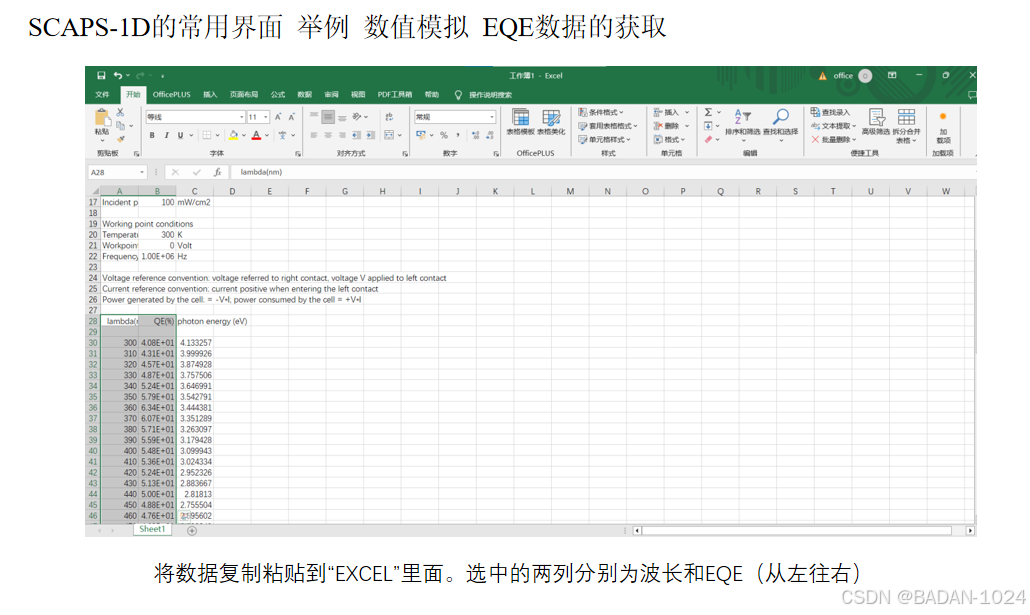The image size is (1030, 615).
Task: Click the 插入 cells button in ribbon
Action: (x=671, y=112)
